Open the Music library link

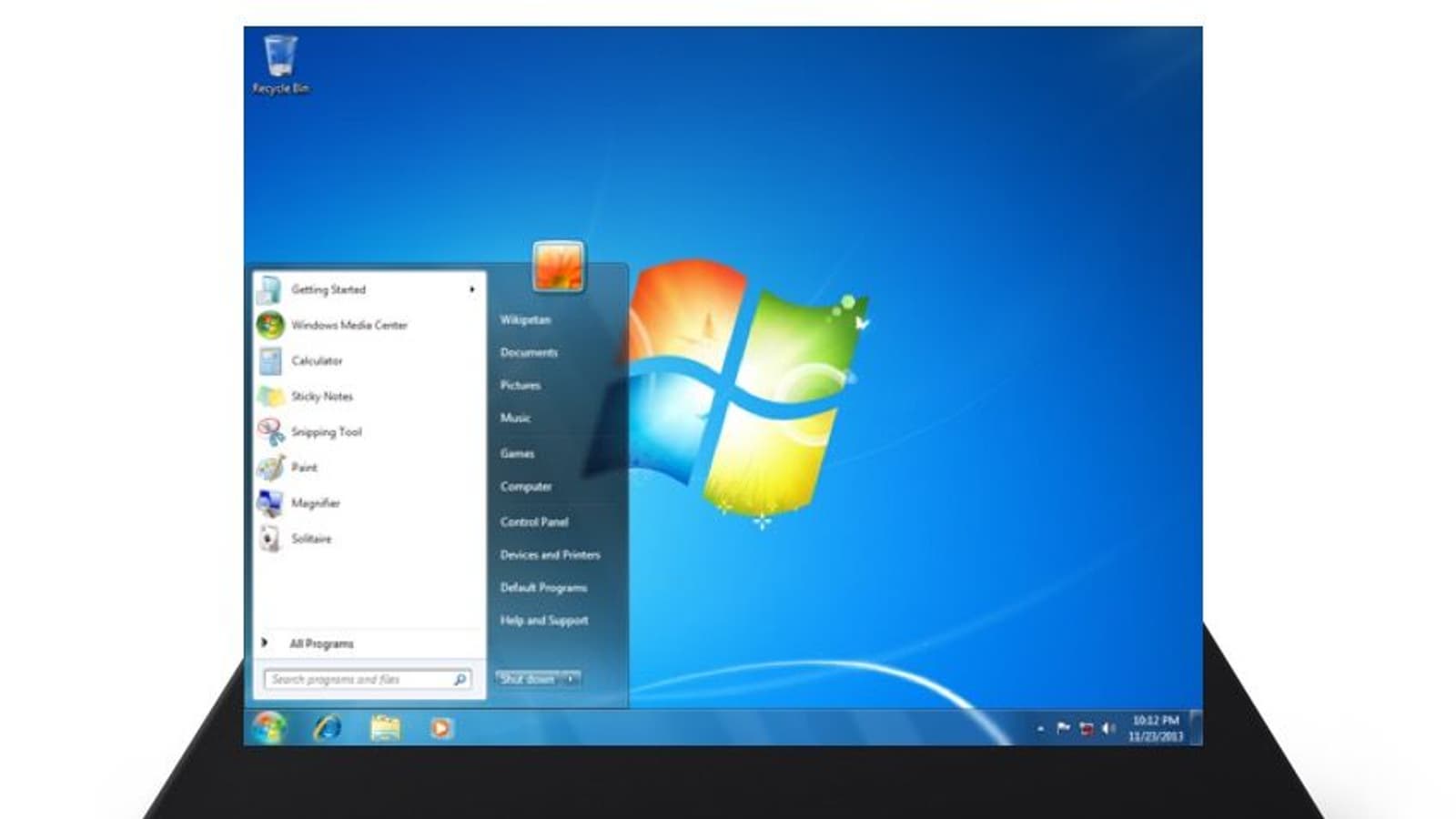515,418
